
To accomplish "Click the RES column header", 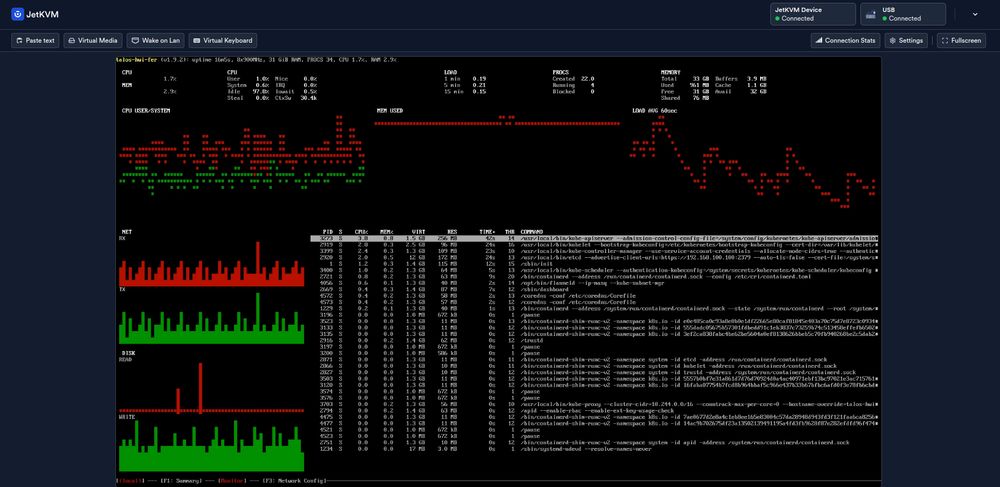I will tap(452, 231).
